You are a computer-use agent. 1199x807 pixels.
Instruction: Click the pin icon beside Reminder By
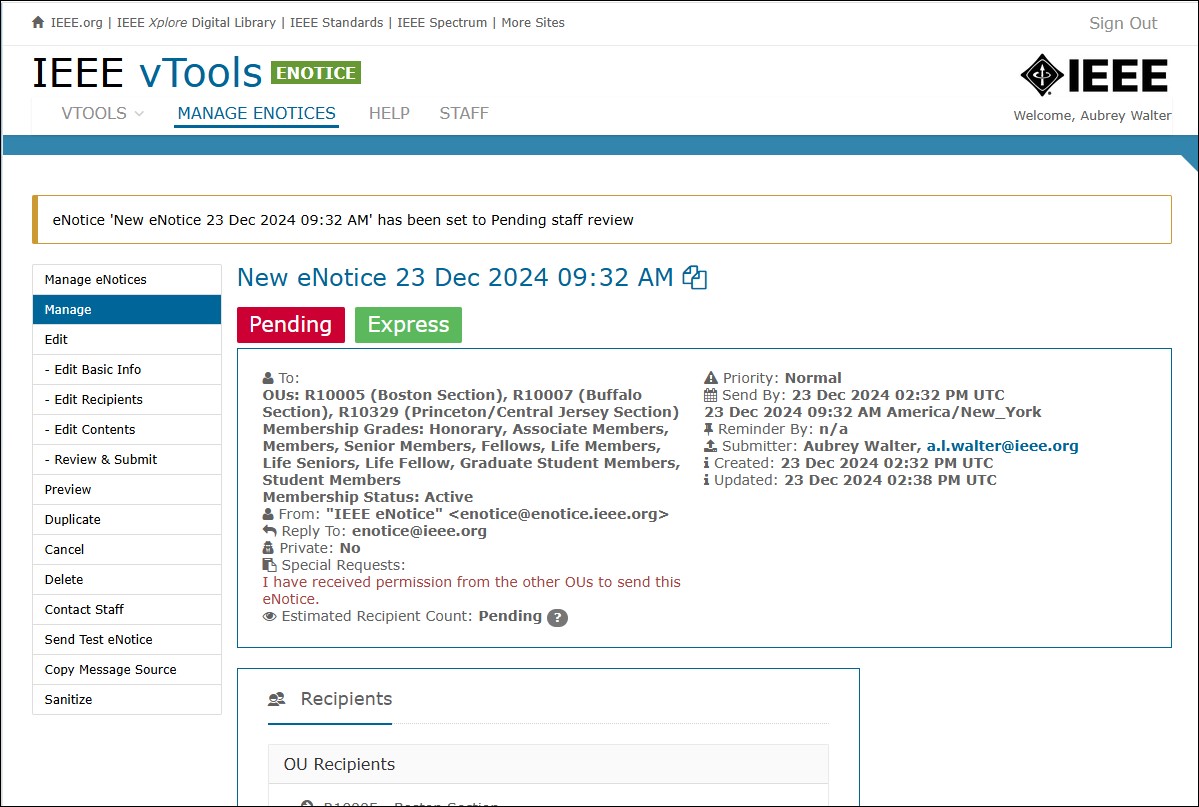pyautogui.click(x=708, y=429)
